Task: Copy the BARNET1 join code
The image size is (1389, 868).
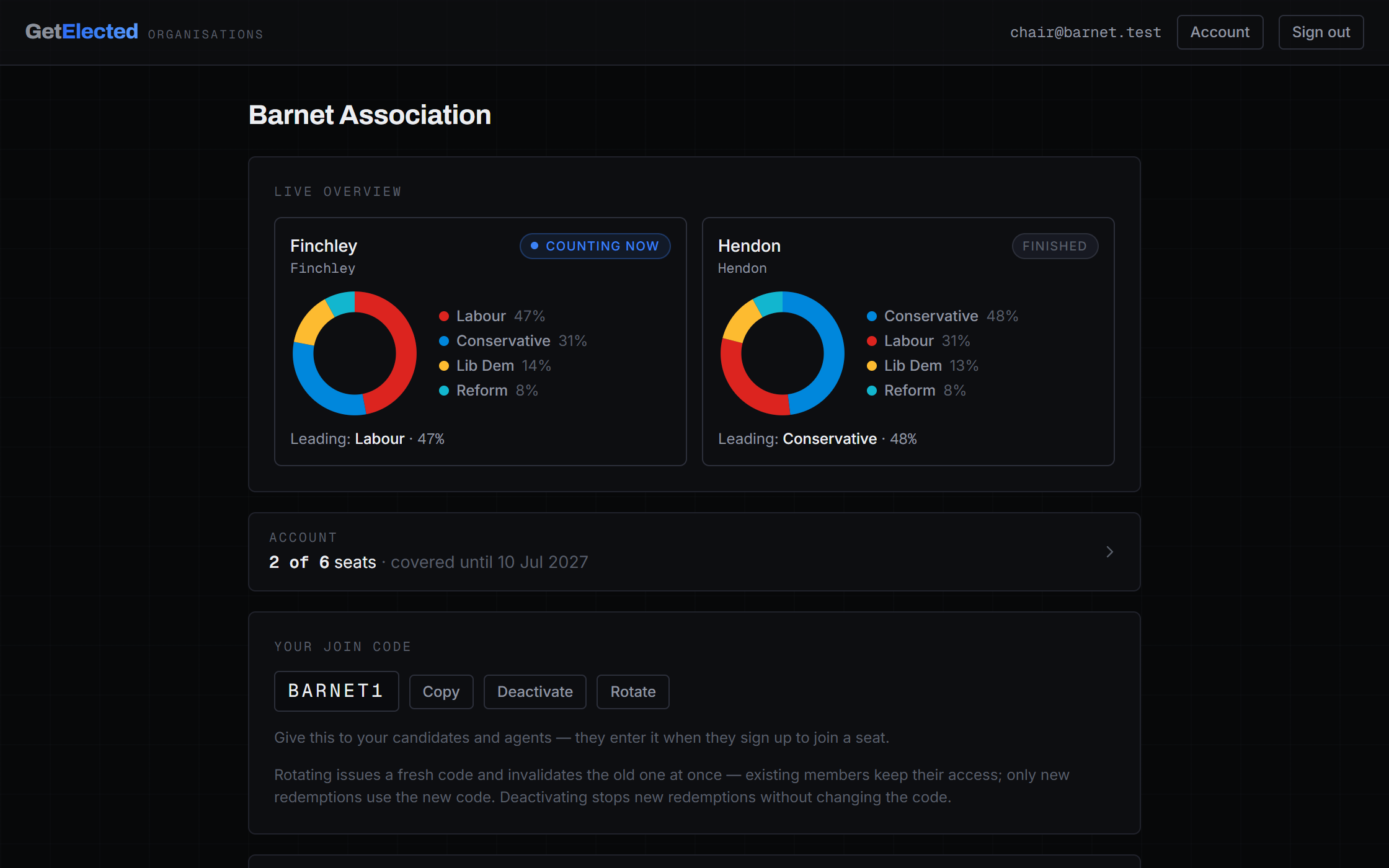Action: (441, 691)
